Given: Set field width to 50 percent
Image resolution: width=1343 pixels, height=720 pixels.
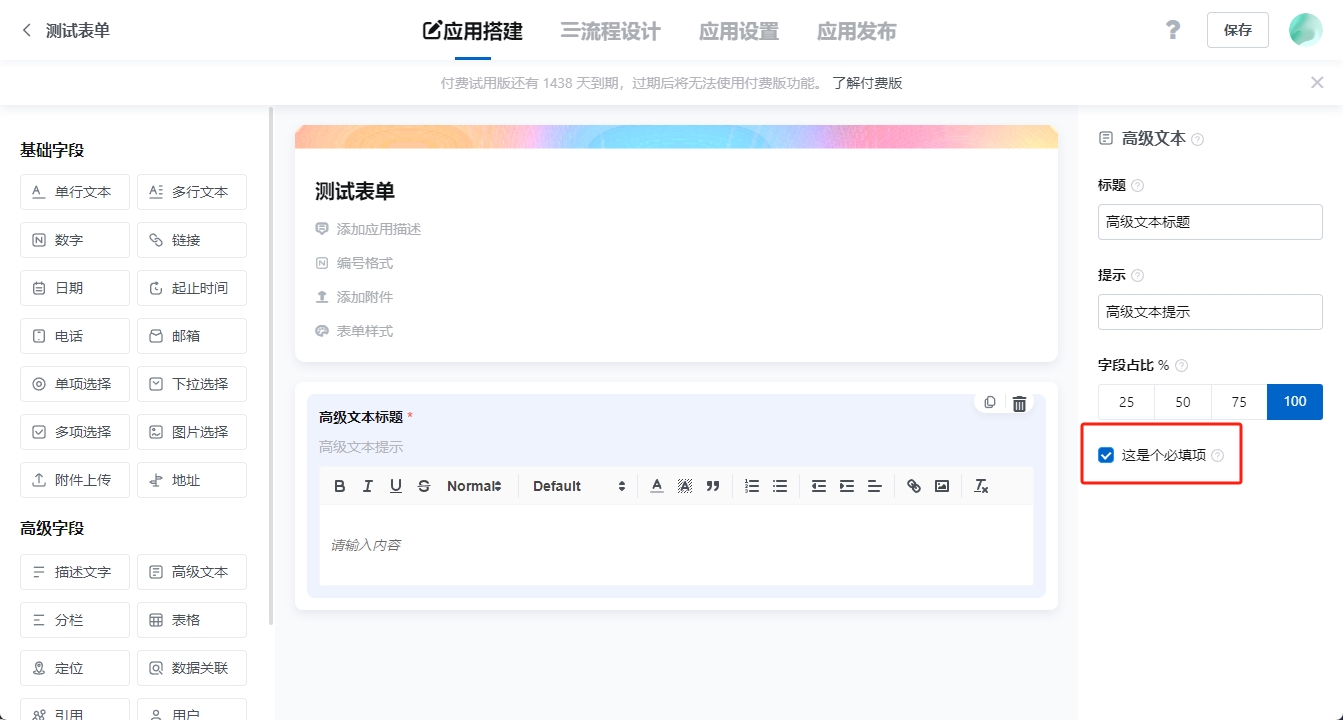Looking at the screenshot, I should 1182,401.
